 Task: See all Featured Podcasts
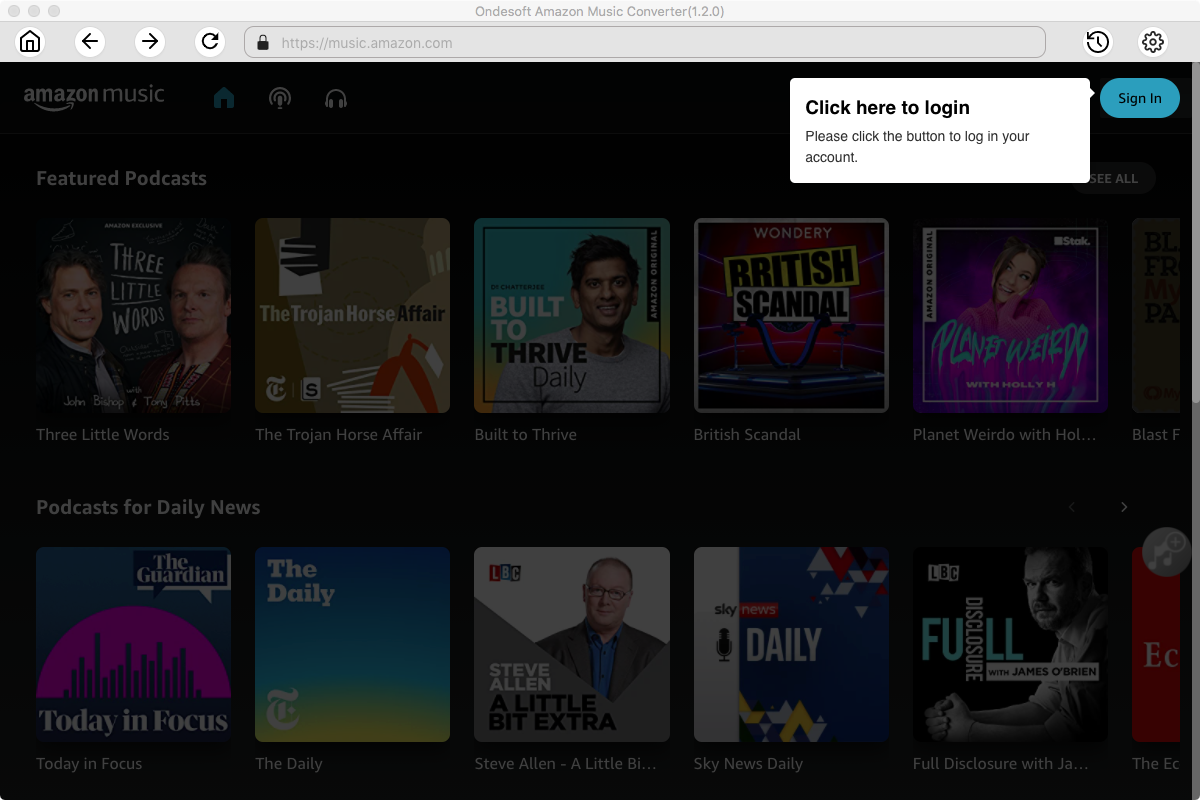click(1114, 178)
